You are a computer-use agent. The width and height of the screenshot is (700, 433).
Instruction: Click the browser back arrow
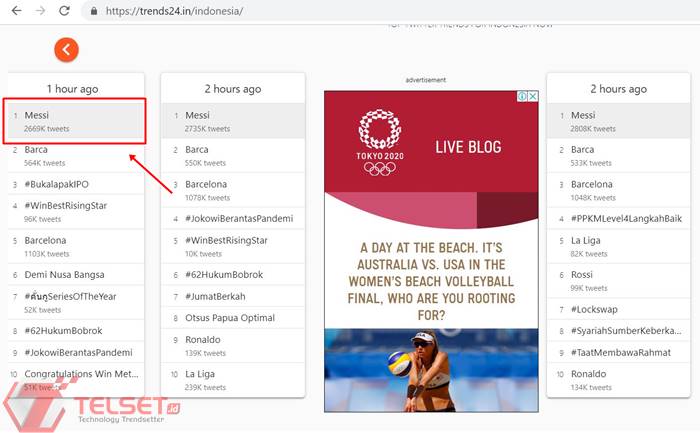click(14, 11)
